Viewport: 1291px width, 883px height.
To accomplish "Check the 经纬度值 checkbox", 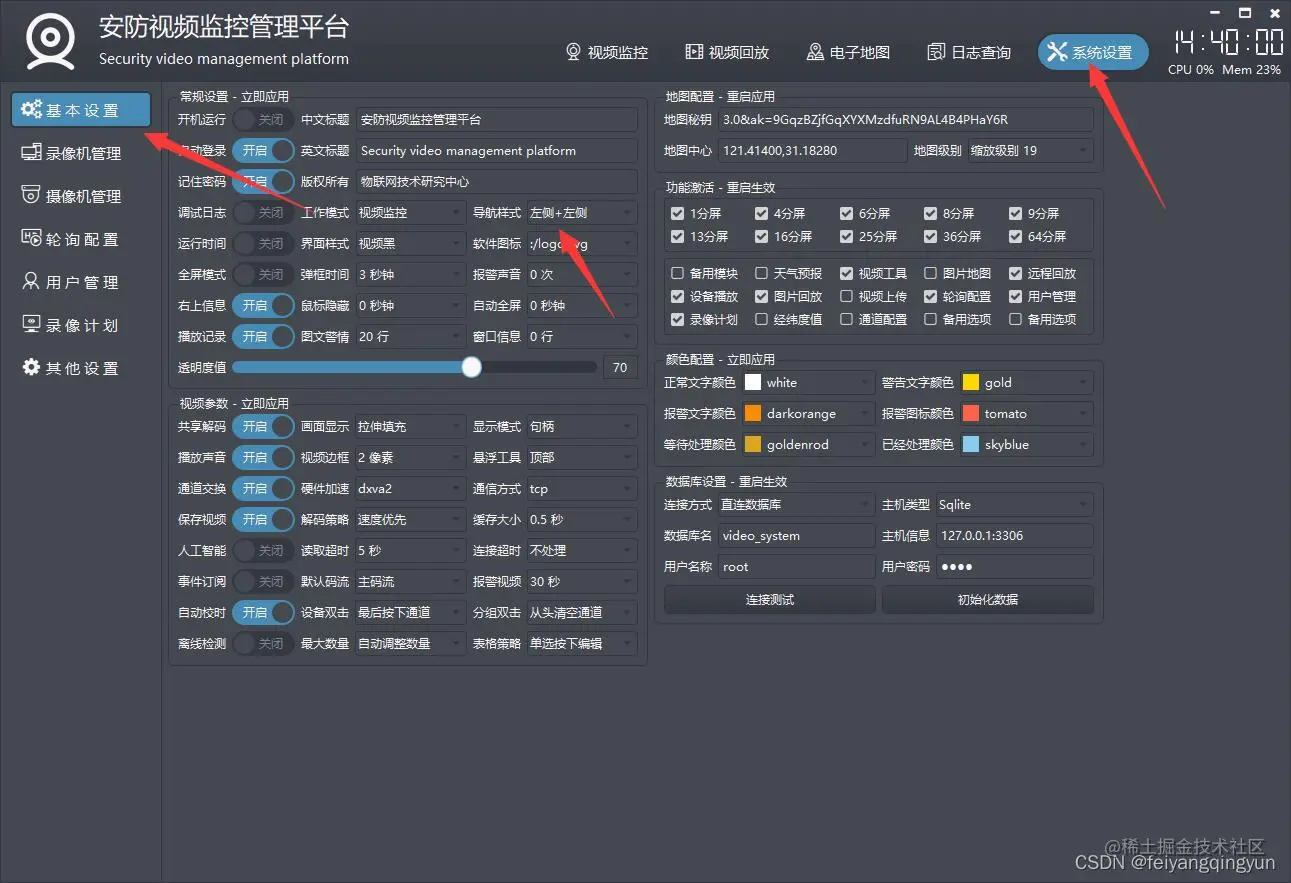I will point(762,319).
